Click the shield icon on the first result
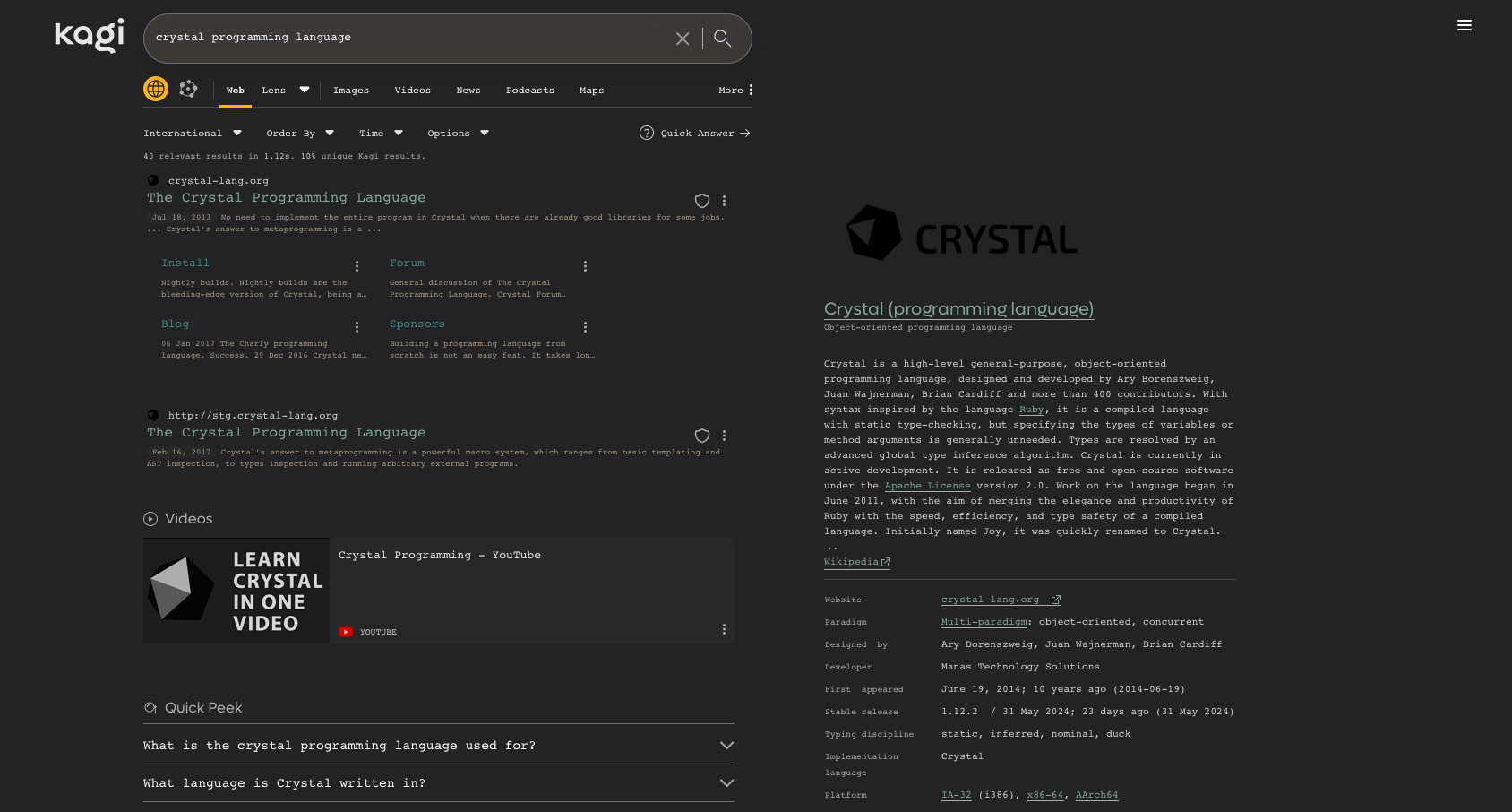Viewport: 1512px width, 812px height. point(701,201)
